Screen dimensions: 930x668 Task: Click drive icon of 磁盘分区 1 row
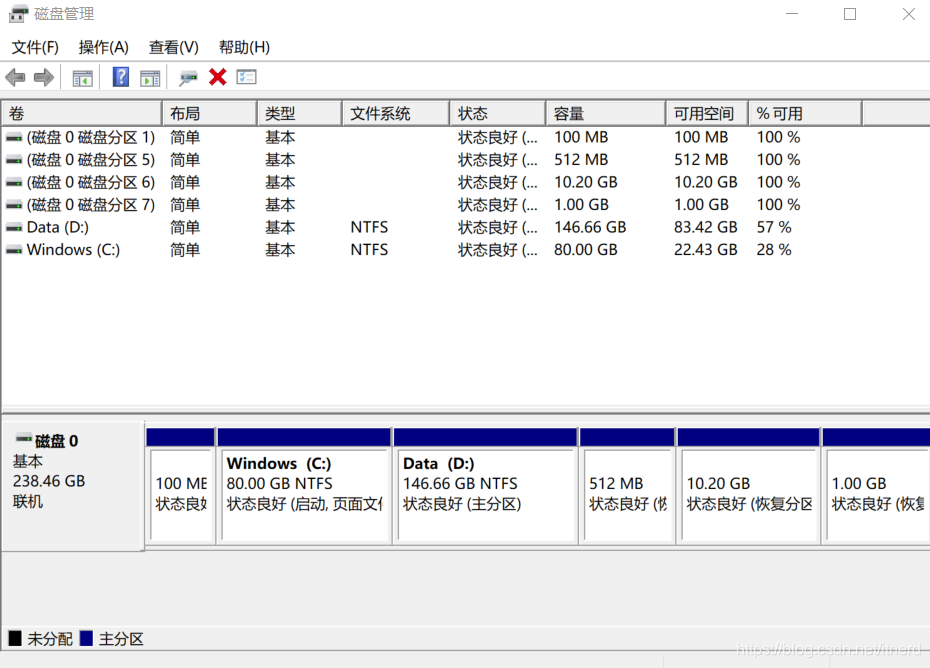click(x=14, y=138)
